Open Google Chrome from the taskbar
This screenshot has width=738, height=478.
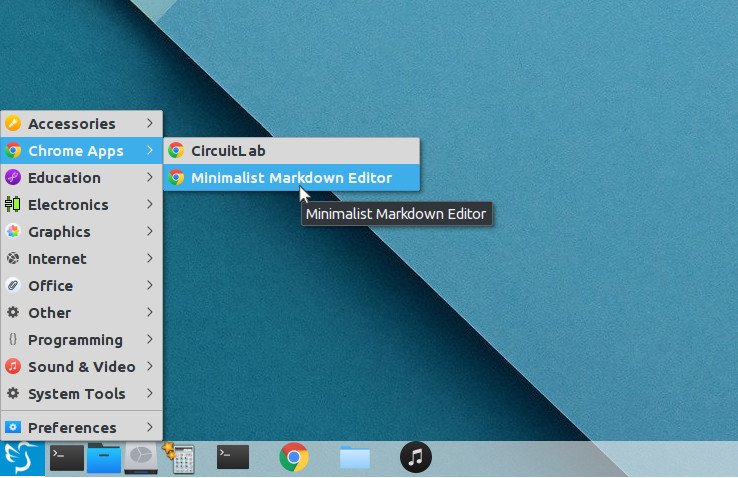point(294,457)
